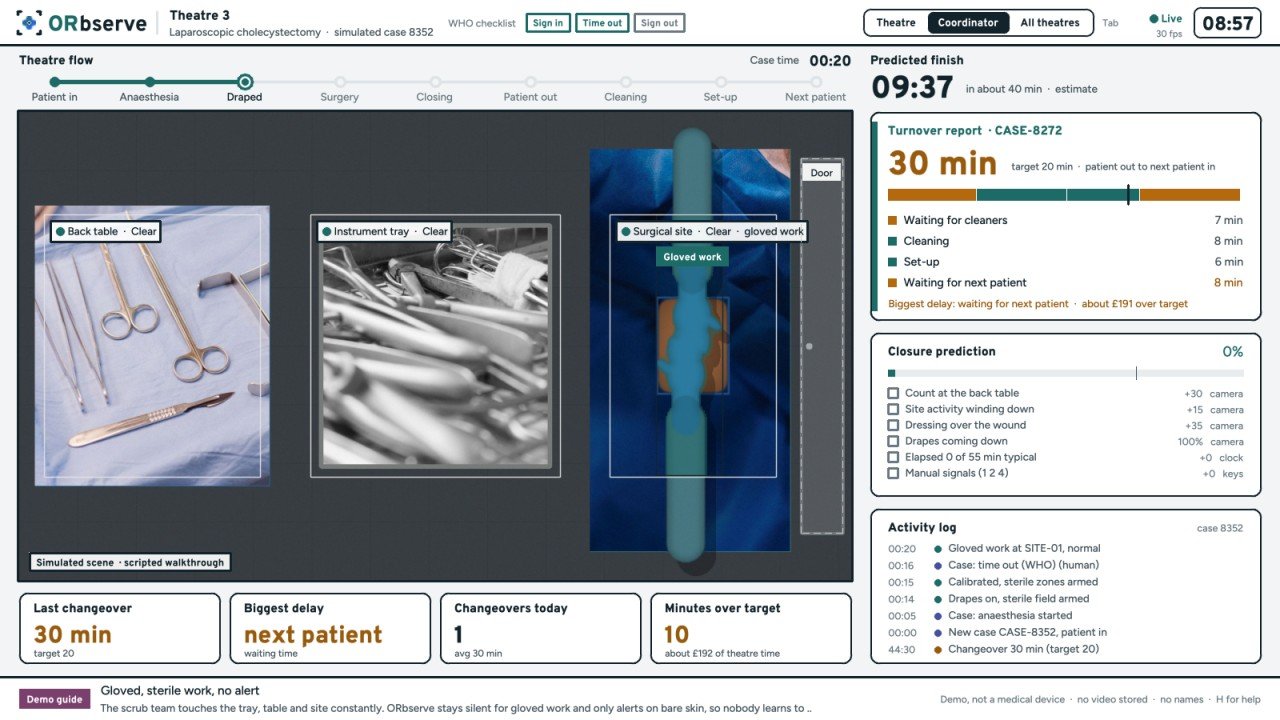Click the Waiting for cleaners legend square
The image size is (1280, 720).
pyautogui.click(x=892, y=220)
